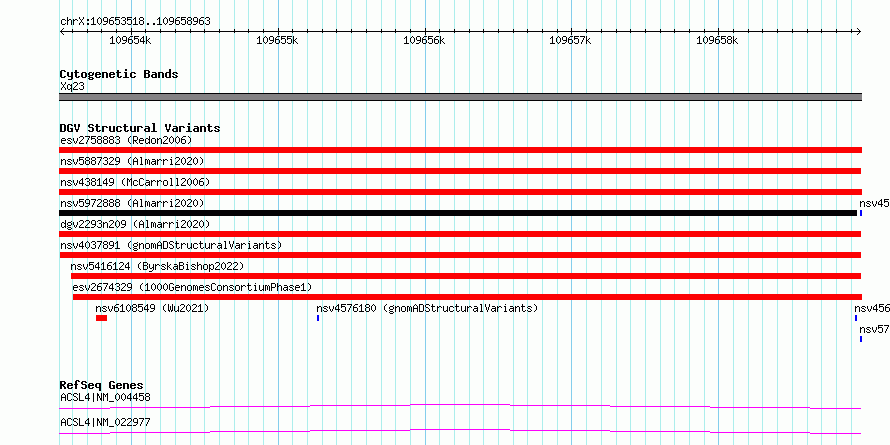Click the red bar under dgv2293n209

point(460,234)
